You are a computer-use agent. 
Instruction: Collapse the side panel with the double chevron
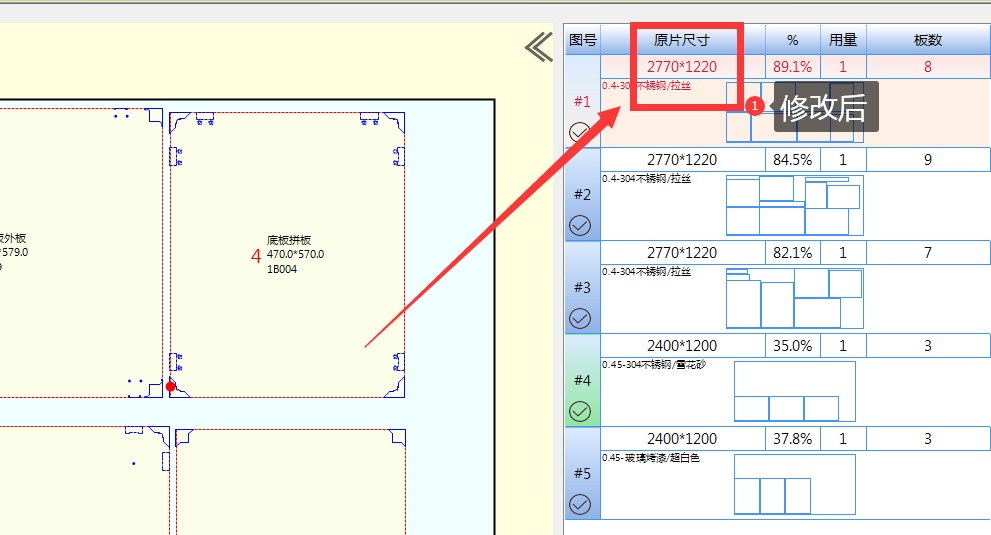coord(539,47)
